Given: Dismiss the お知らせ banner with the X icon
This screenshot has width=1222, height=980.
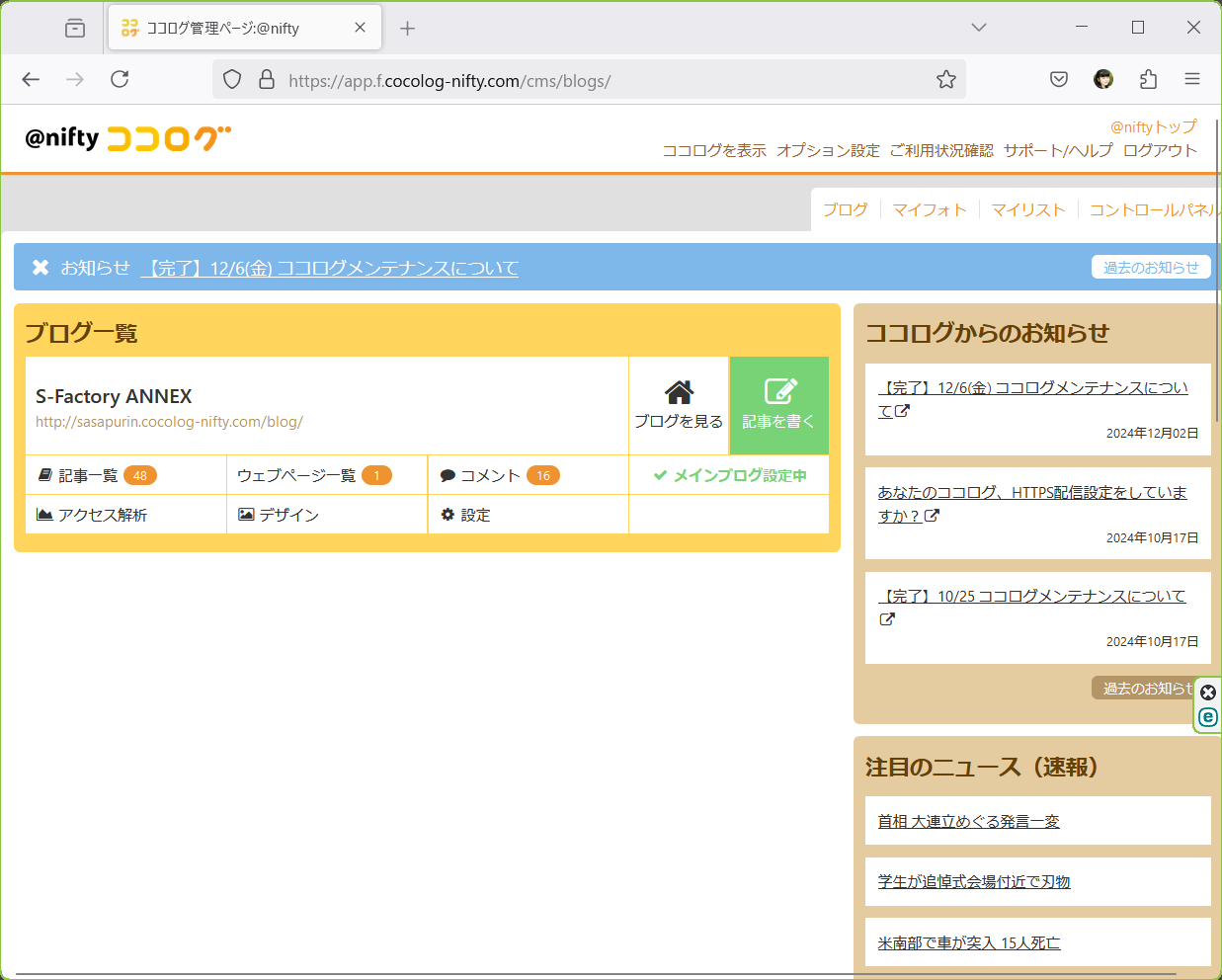Looking at the screenshot, I should point(41,268).
